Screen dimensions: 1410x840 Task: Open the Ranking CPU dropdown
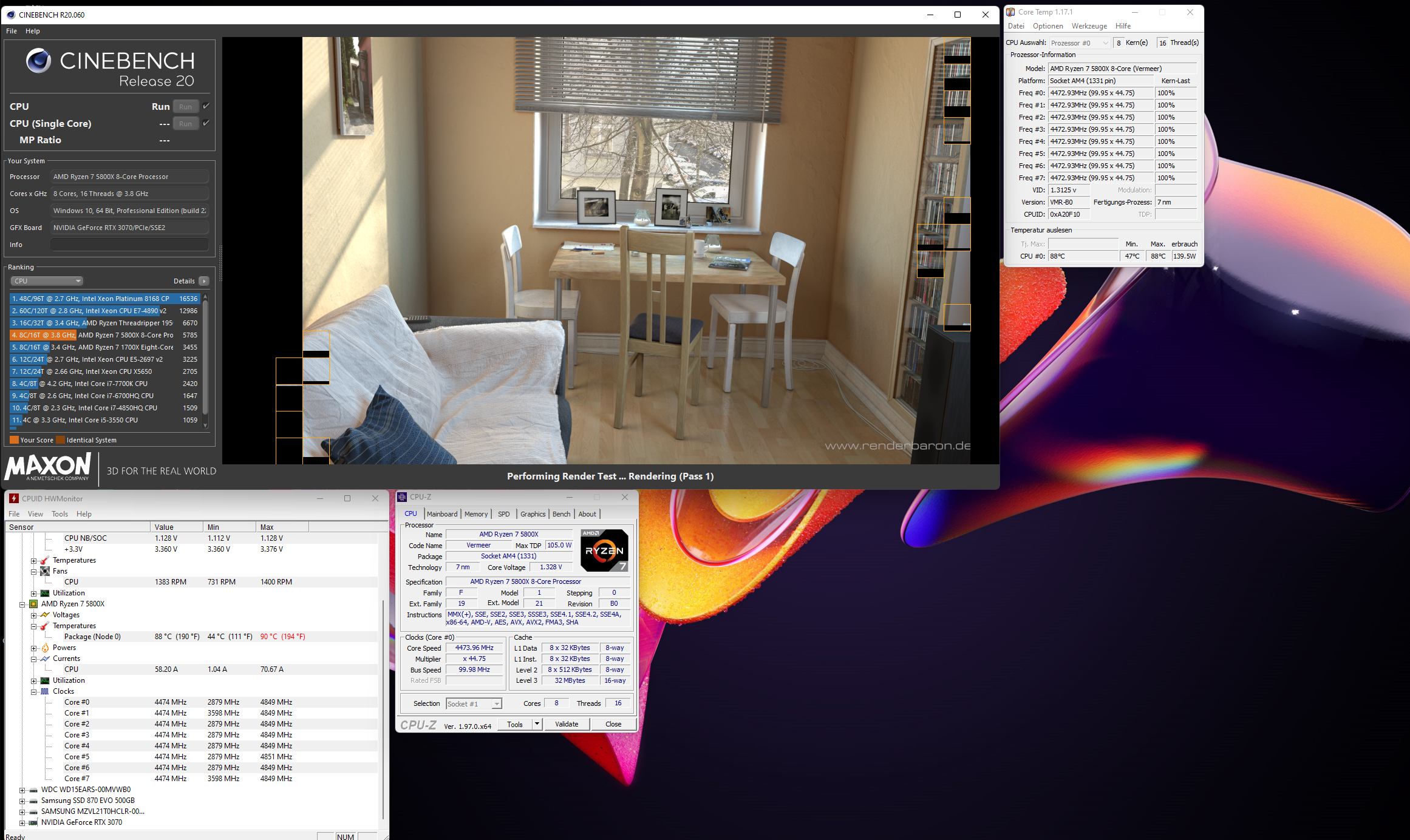click(x=47, y=281)
